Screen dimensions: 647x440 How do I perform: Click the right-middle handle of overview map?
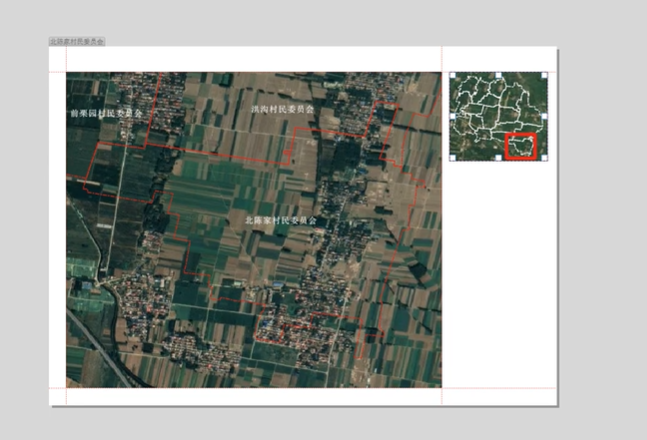pyautogui.click(x=545, y=116)
